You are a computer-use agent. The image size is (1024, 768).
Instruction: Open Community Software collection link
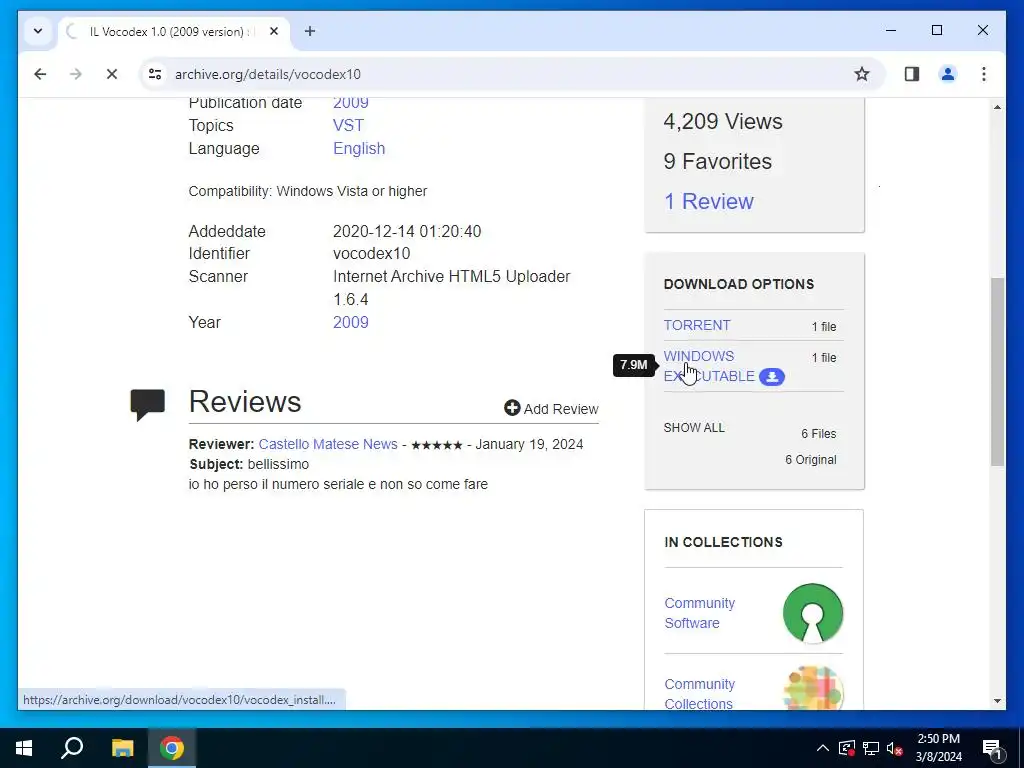(699, 613)
